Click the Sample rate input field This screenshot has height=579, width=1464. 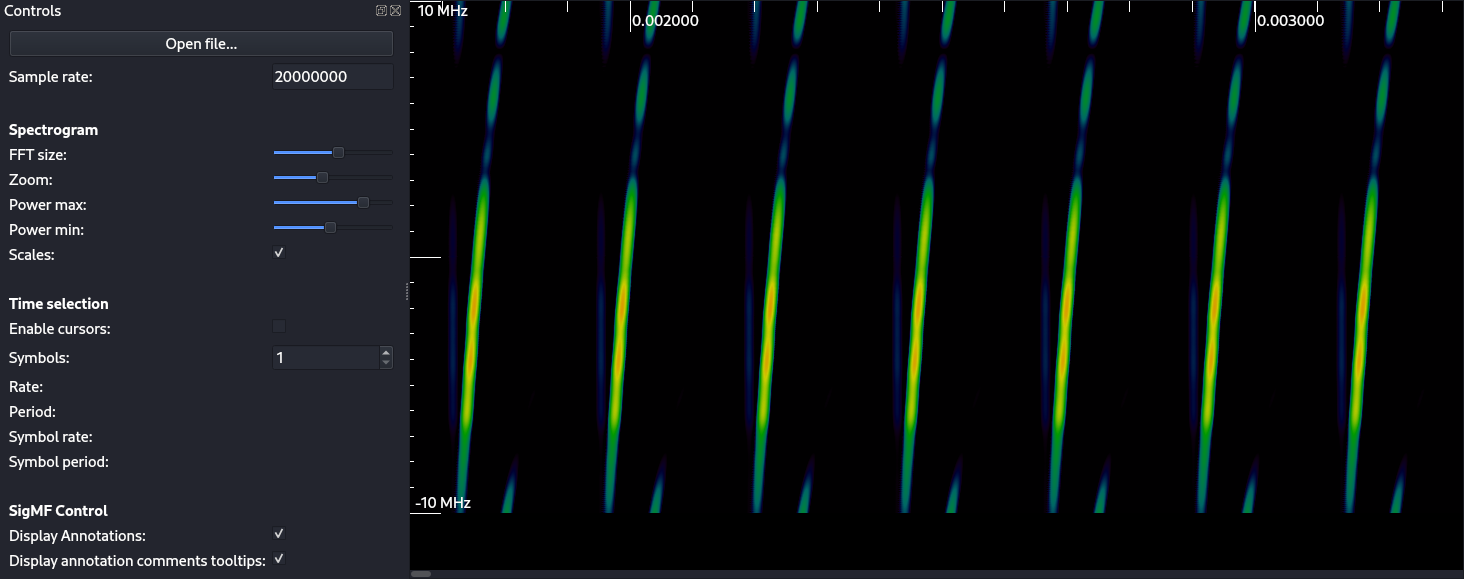332,77
